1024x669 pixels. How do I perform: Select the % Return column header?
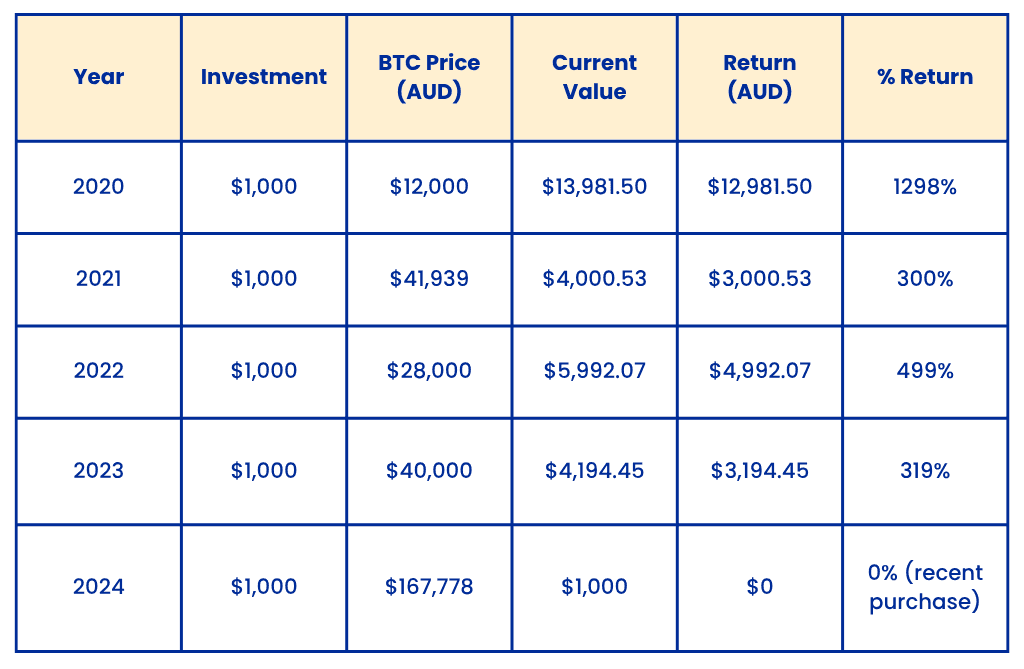[x=925, y=77]
